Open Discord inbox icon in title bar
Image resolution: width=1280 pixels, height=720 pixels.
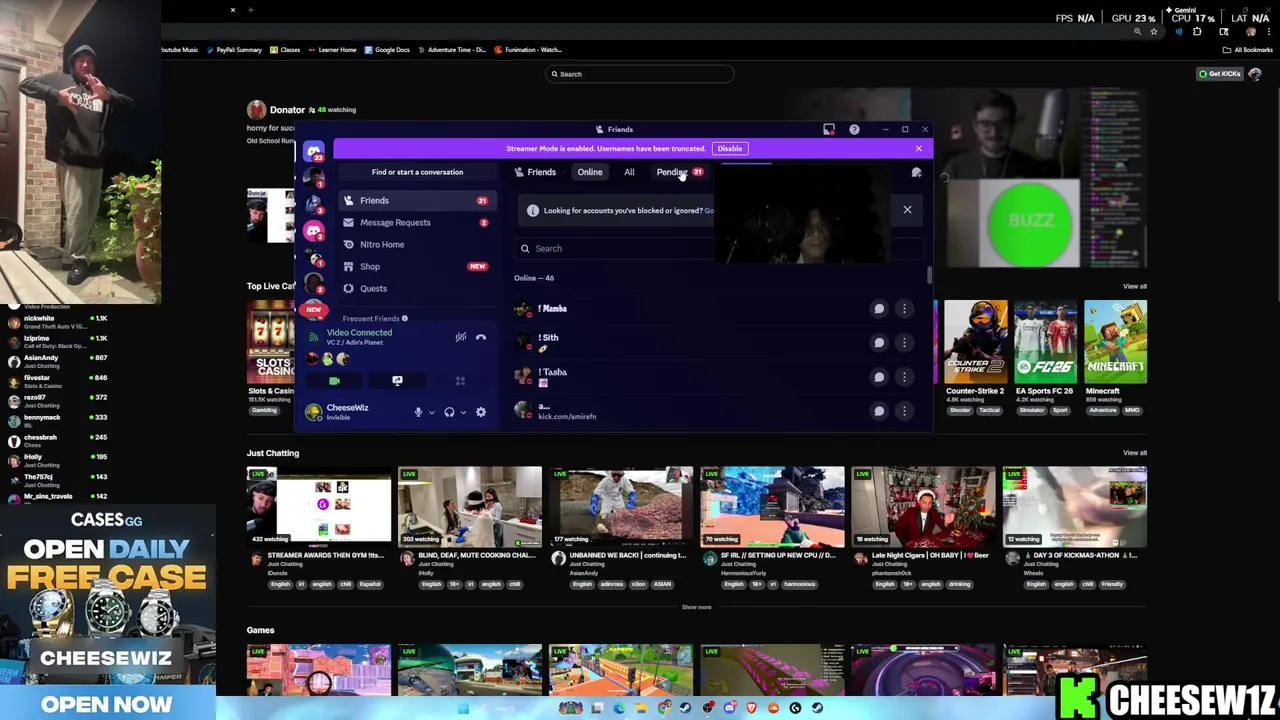[x=829, y=129]
